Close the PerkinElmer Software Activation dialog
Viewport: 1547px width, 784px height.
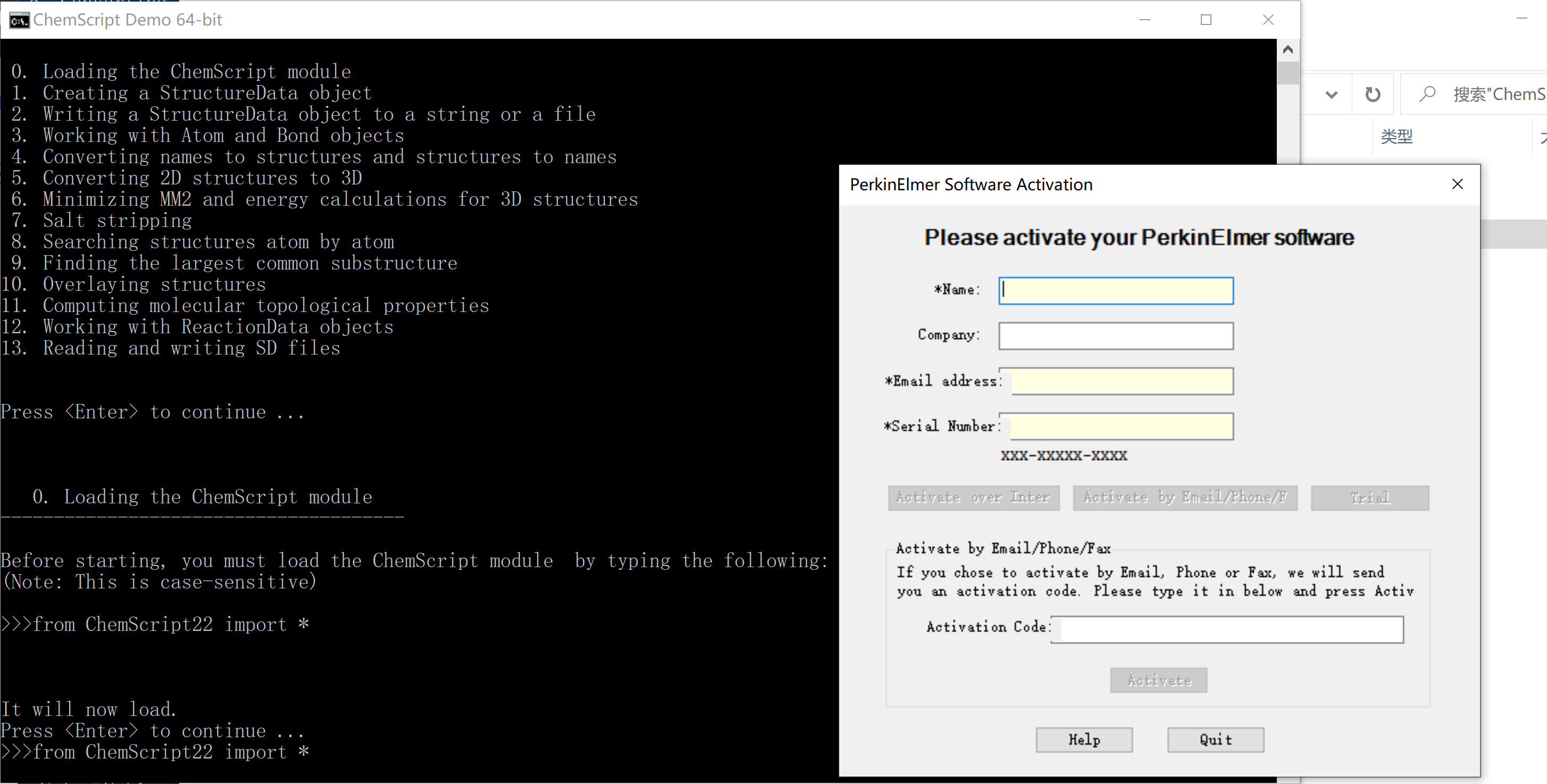pos(1458,184)
